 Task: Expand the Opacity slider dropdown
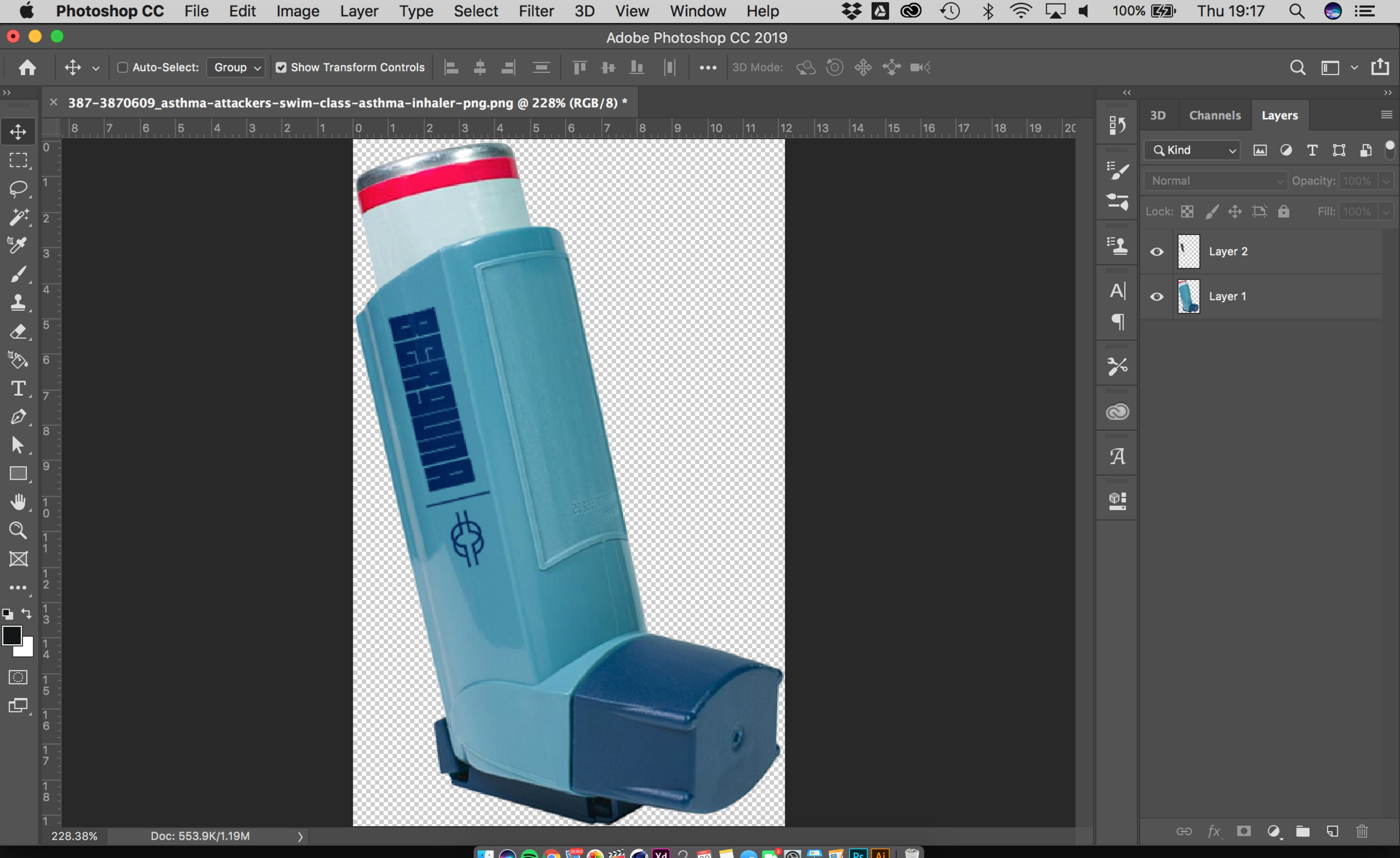[1387, 181]
